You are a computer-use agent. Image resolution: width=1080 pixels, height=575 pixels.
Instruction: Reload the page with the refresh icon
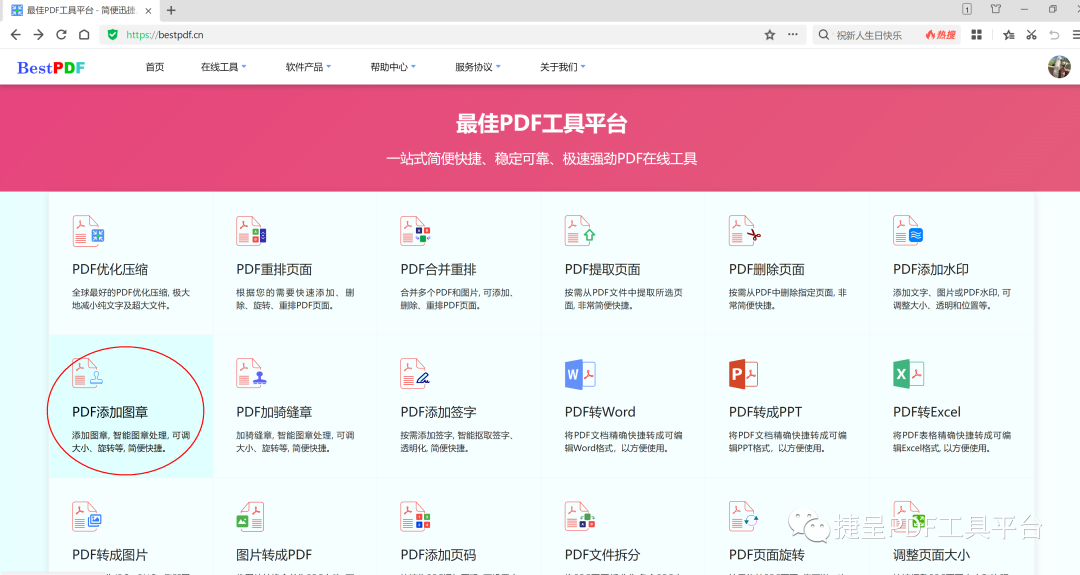click(61, 34)
